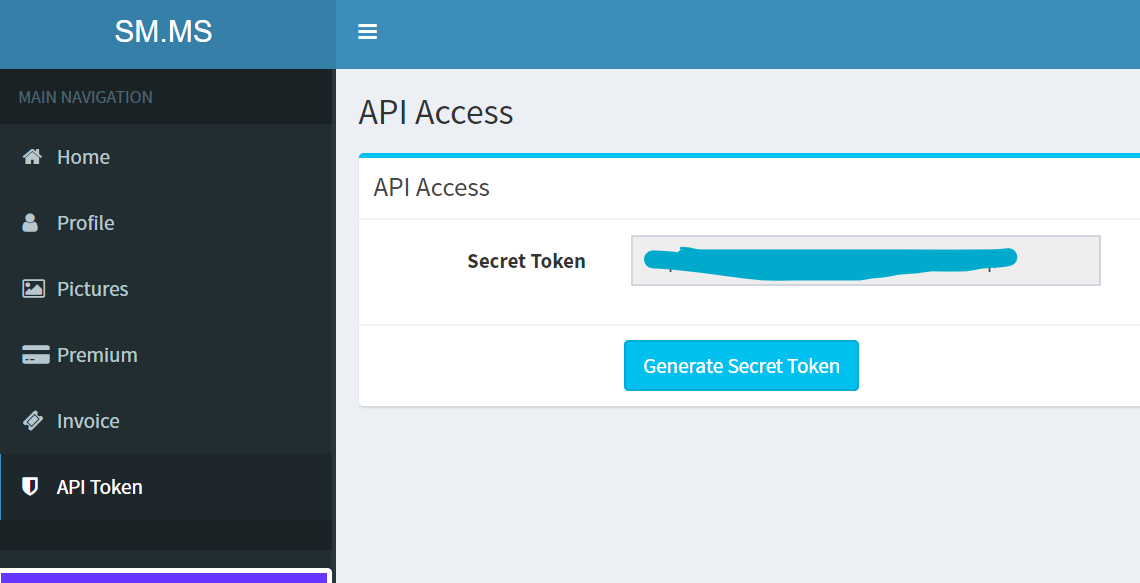
Task: Select Premium in the sidebar
Action: (x=97, y=355)
